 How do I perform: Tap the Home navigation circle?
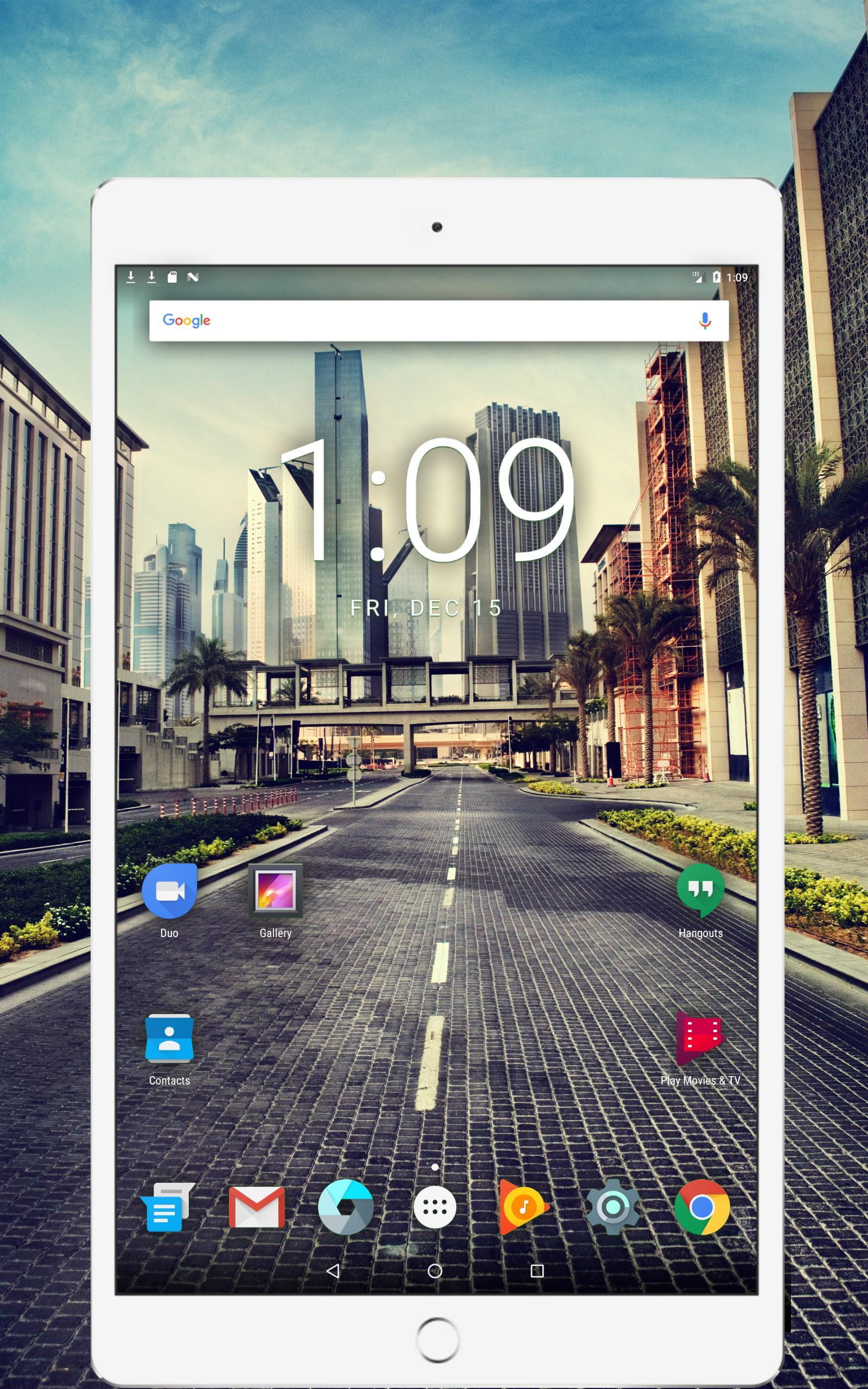click(435, 1271)
